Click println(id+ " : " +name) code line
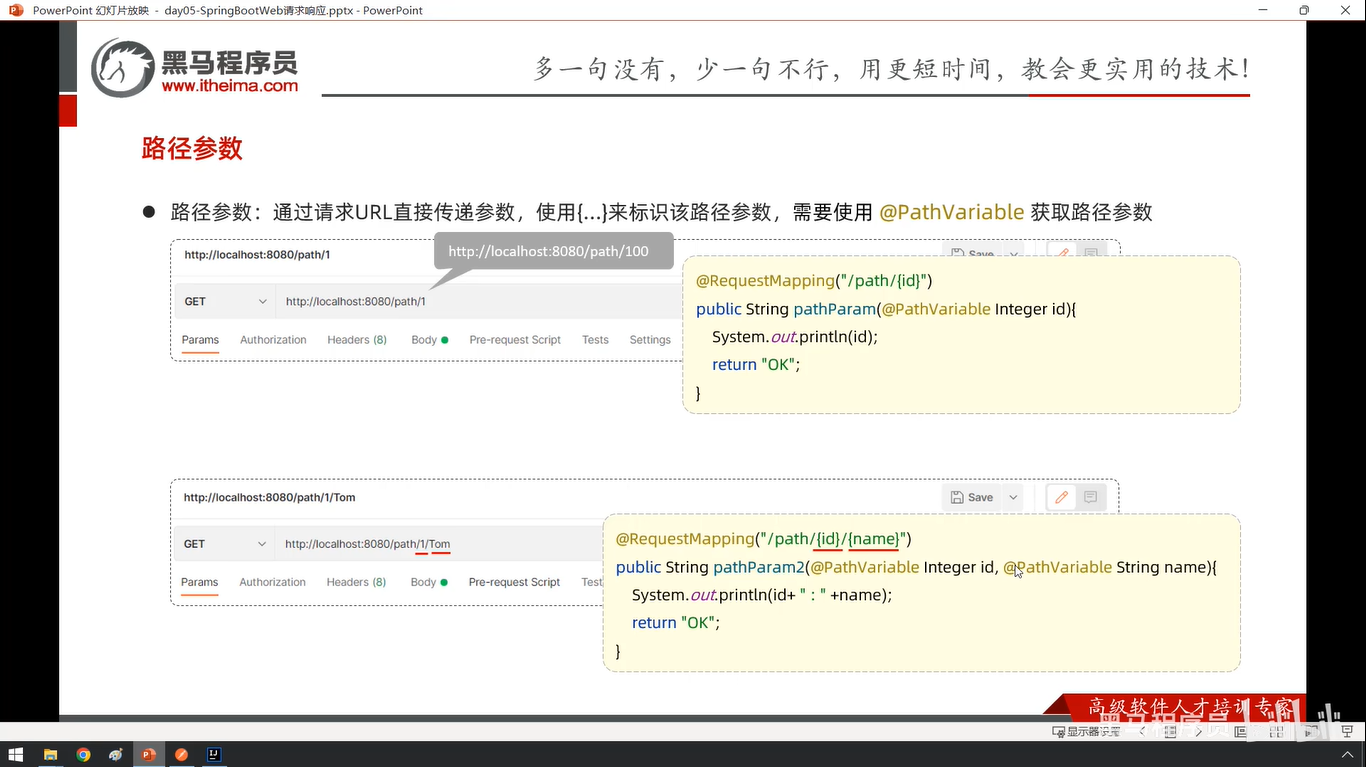The image size is (1366, 767). pyautogui.click(x=762, y=595)
